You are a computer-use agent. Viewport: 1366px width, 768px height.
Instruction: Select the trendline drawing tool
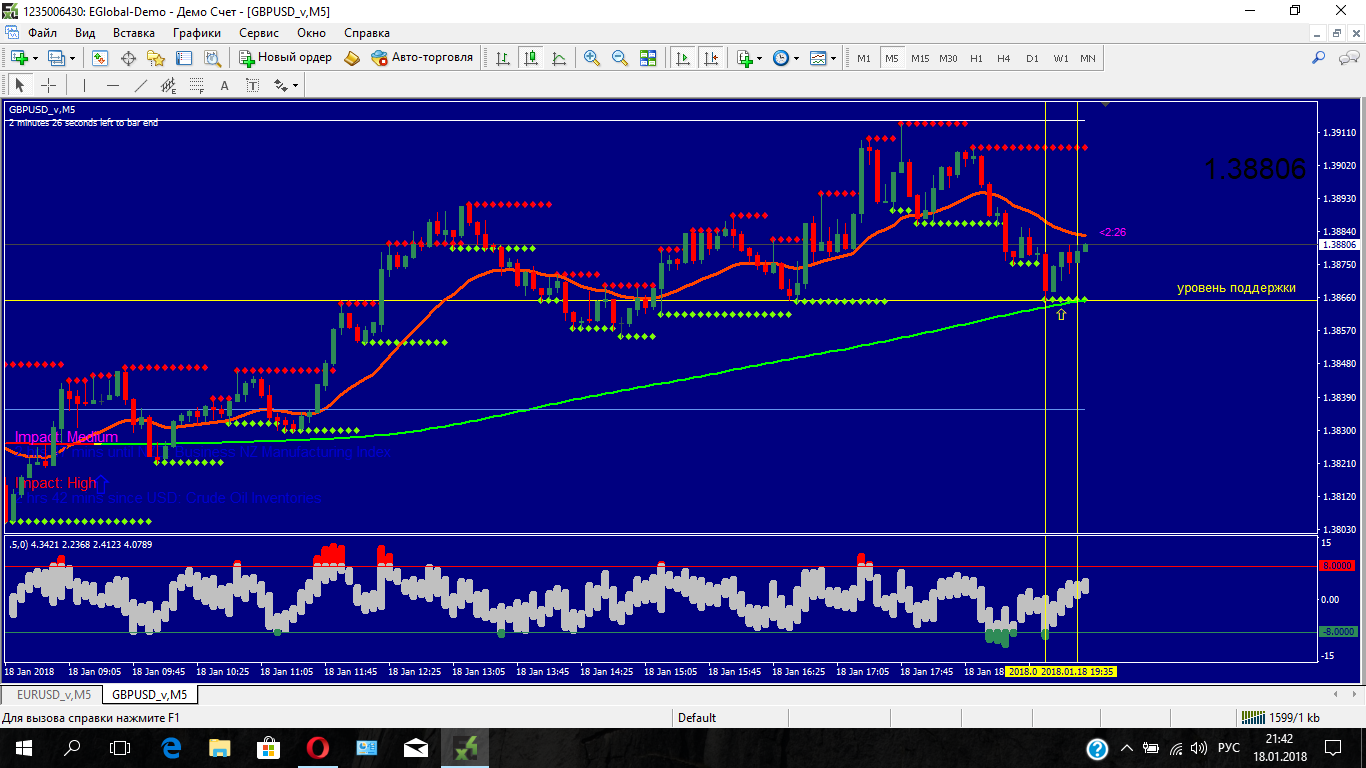click(x=141, y=86)
